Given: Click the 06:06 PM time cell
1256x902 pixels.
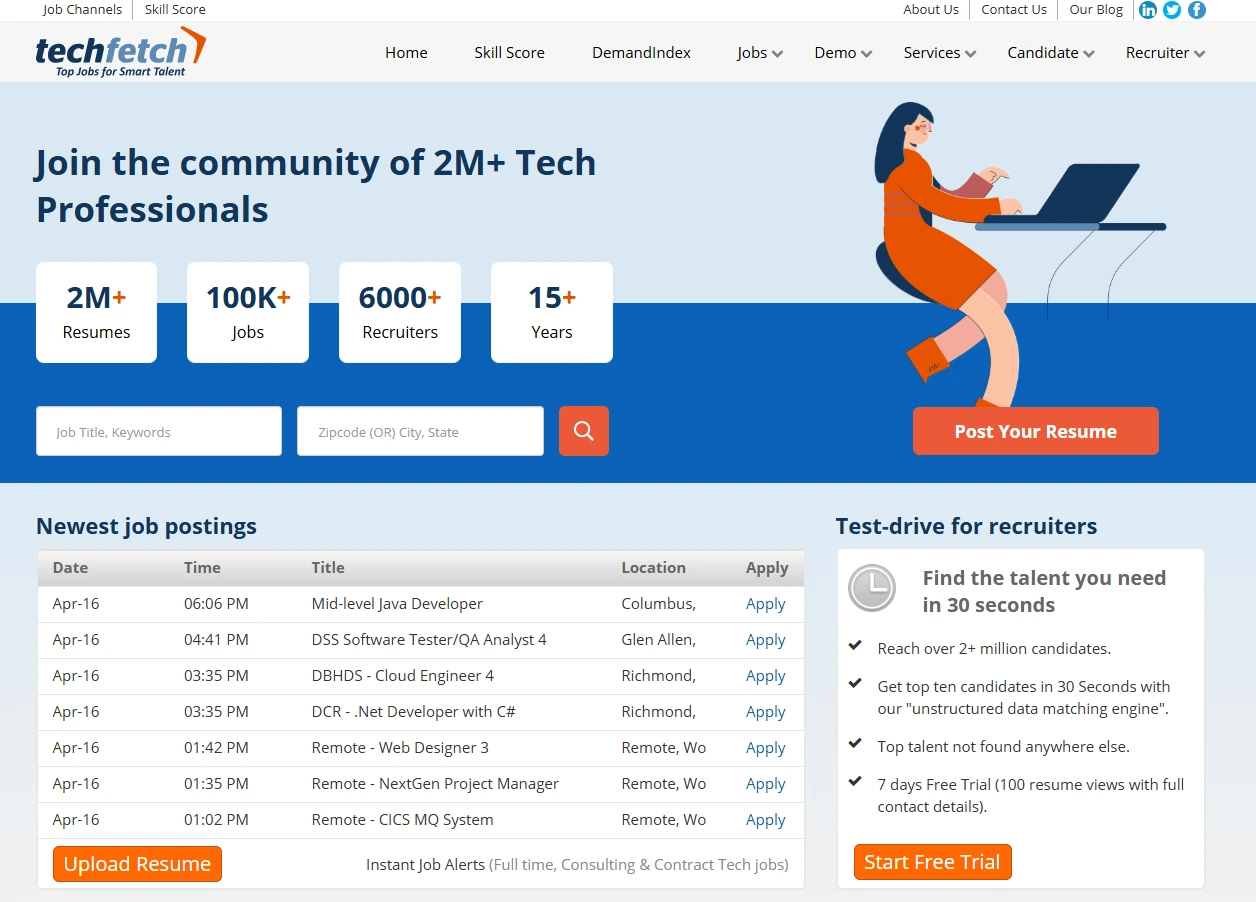Looking at the screenshot, I should click(x=216, y=604).
